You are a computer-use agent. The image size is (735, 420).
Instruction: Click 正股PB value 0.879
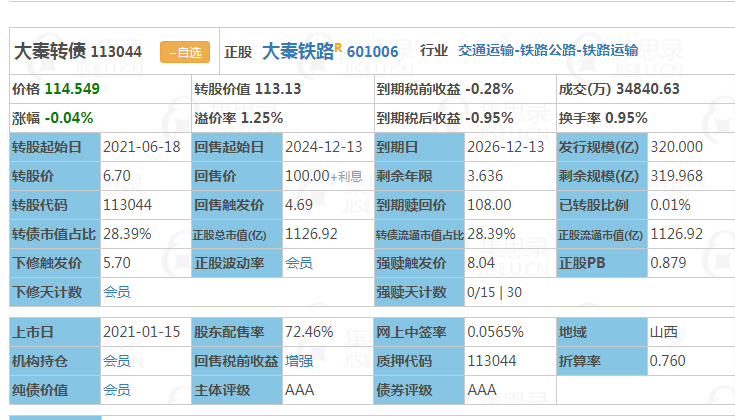(x=668, y=263)
